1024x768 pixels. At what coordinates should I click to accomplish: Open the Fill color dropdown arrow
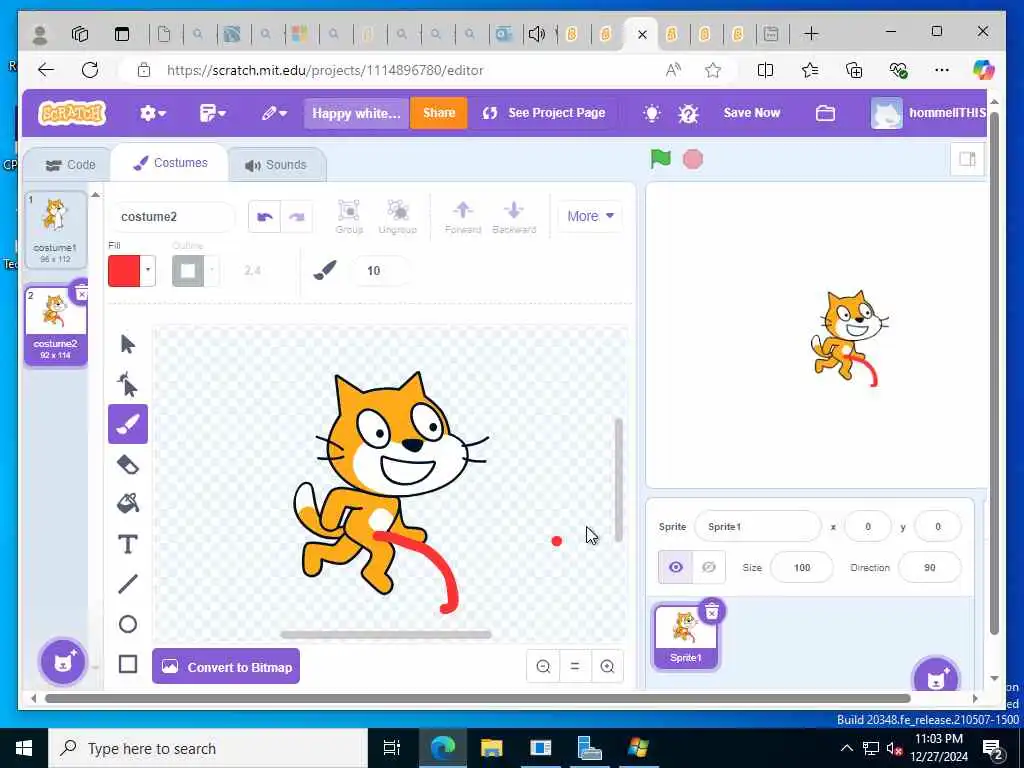(x=148, y=270)
